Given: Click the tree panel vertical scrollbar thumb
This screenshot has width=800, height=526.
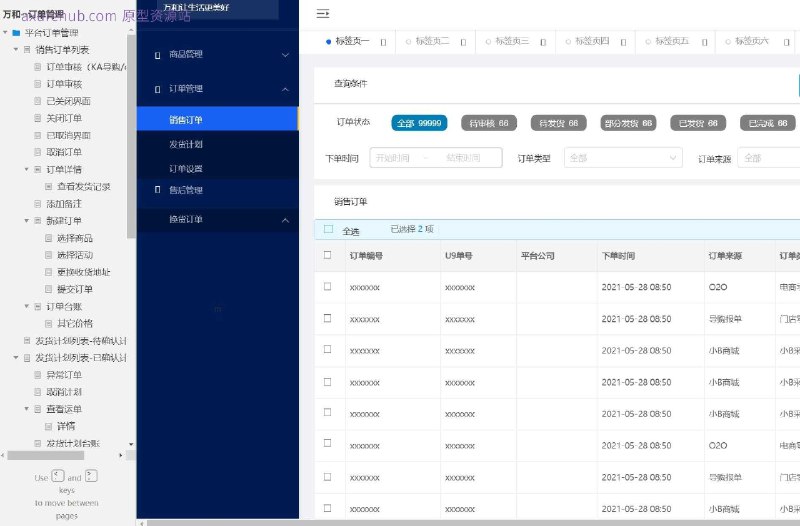Looking at the screenshot, I should 131,136.
